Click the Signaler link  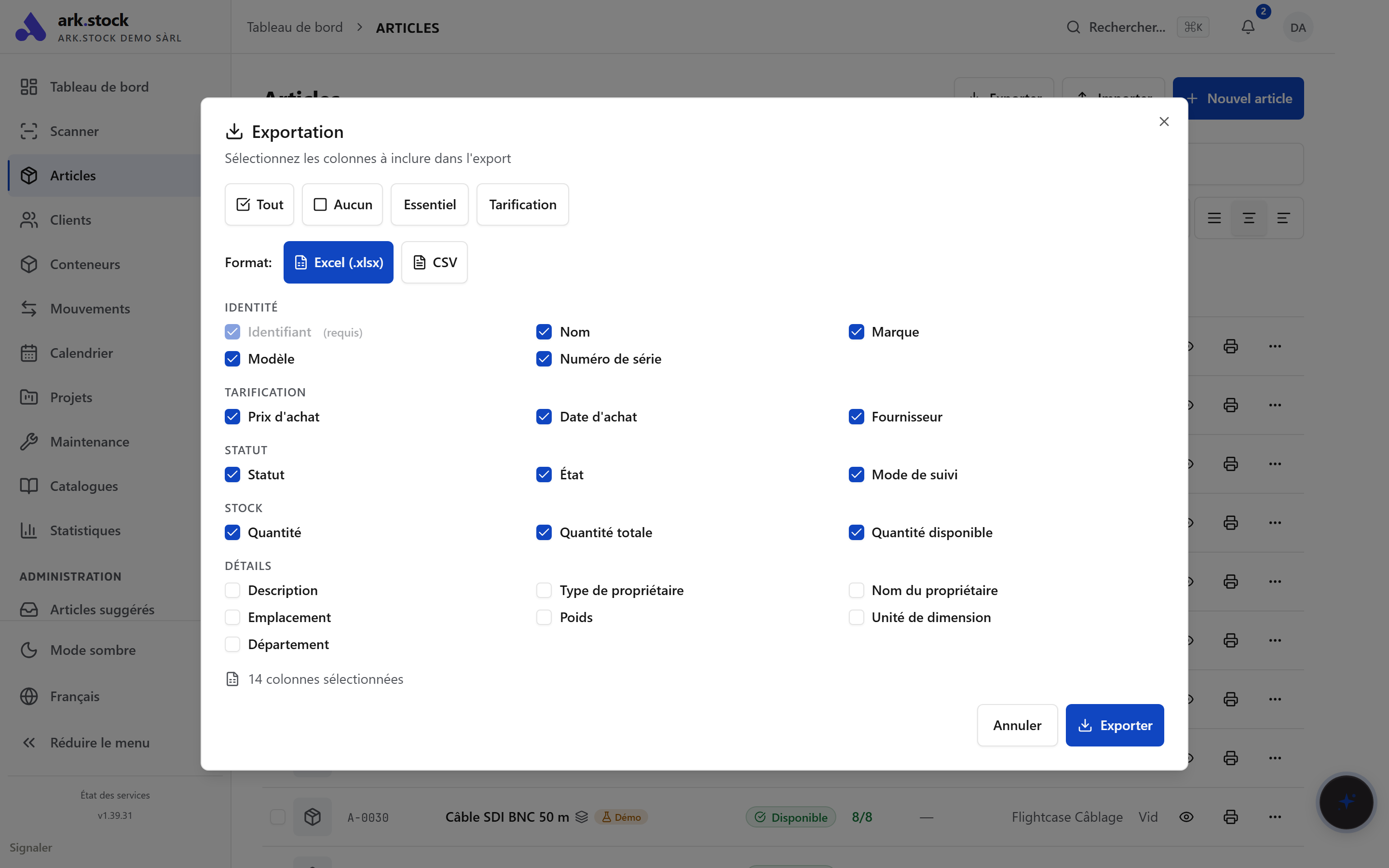(30, 847)
